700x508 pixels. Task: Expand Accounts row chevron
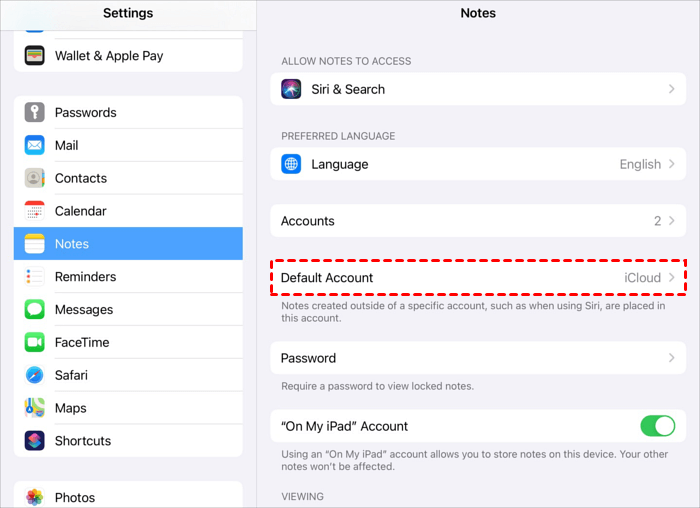point(671,221)
